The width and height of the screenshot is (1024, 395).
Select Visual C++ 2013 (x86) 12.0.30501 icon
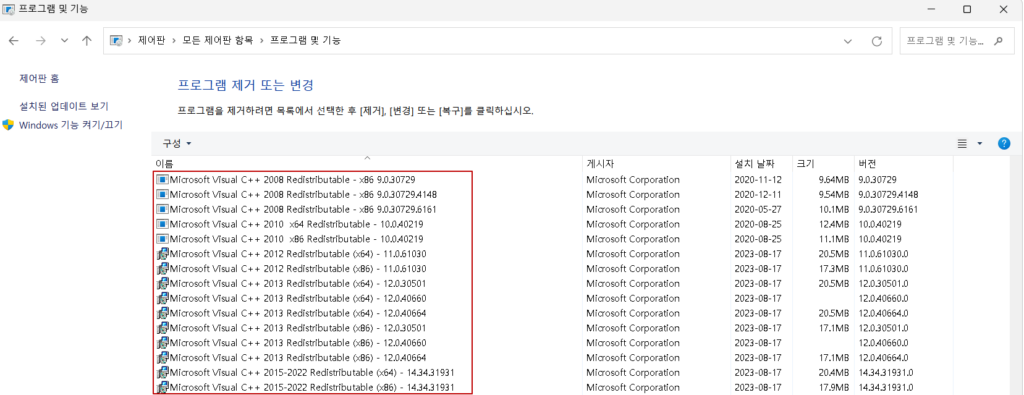(x=163, y=328)
